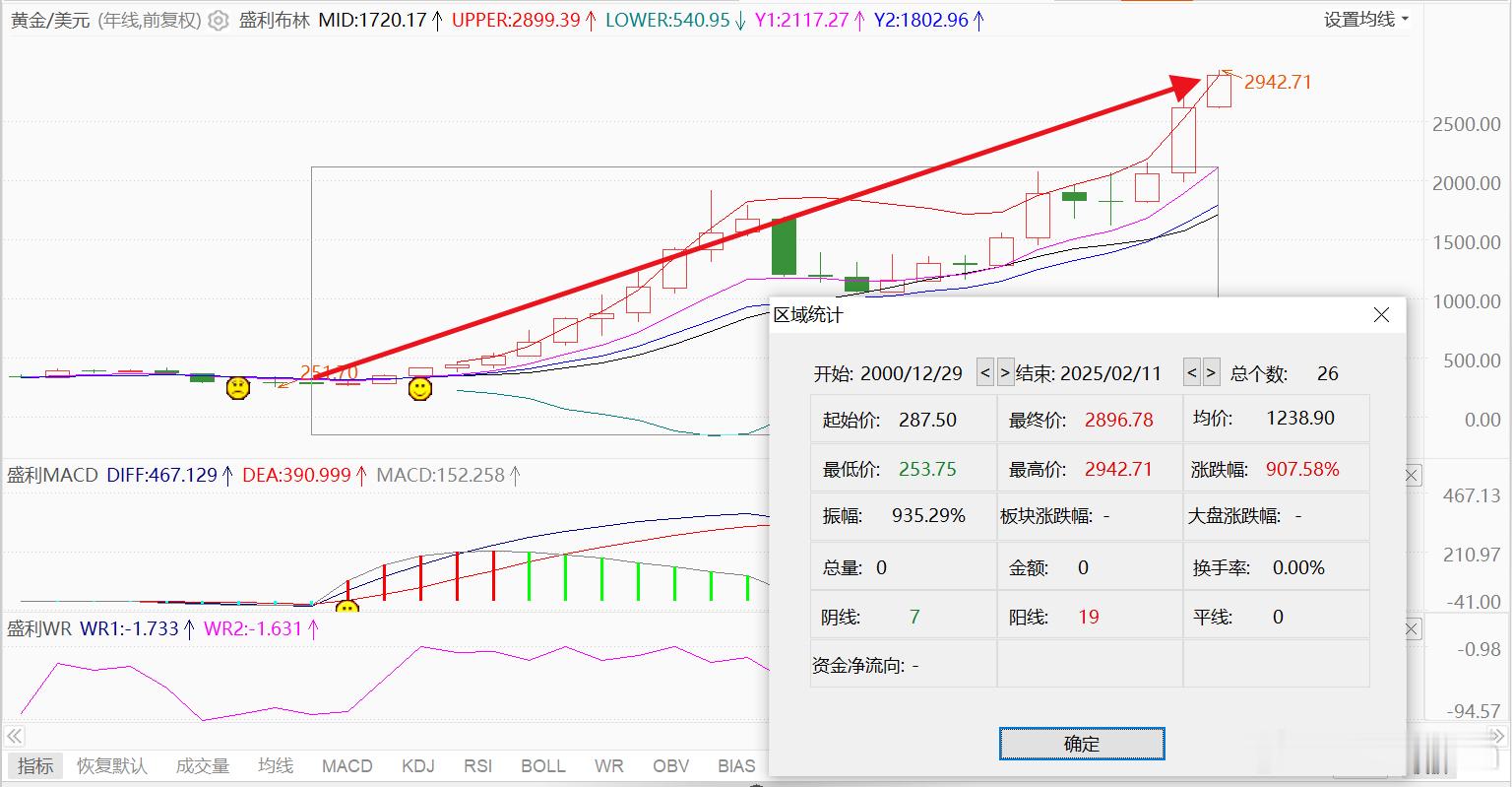The image size is (1512, 787).
Task: Click 总个数 26 in dialog
Action: pyautogui.click(x=1285, y=373)
